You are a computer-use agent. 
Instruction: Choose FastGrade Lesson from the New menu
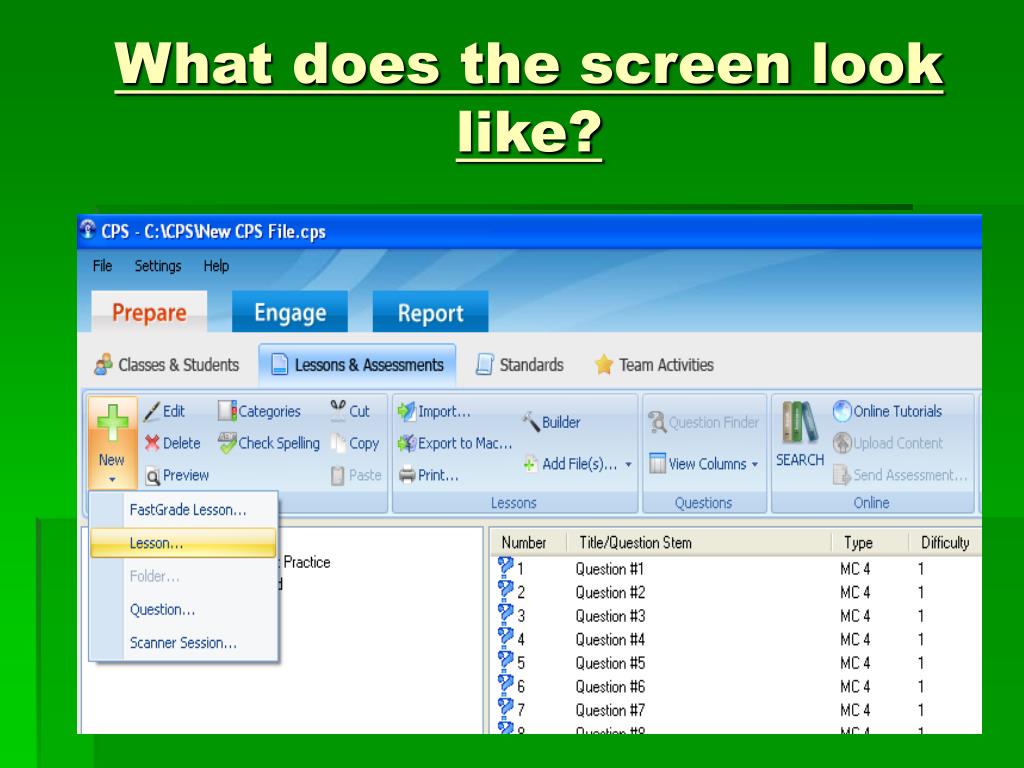coord(183,510)
